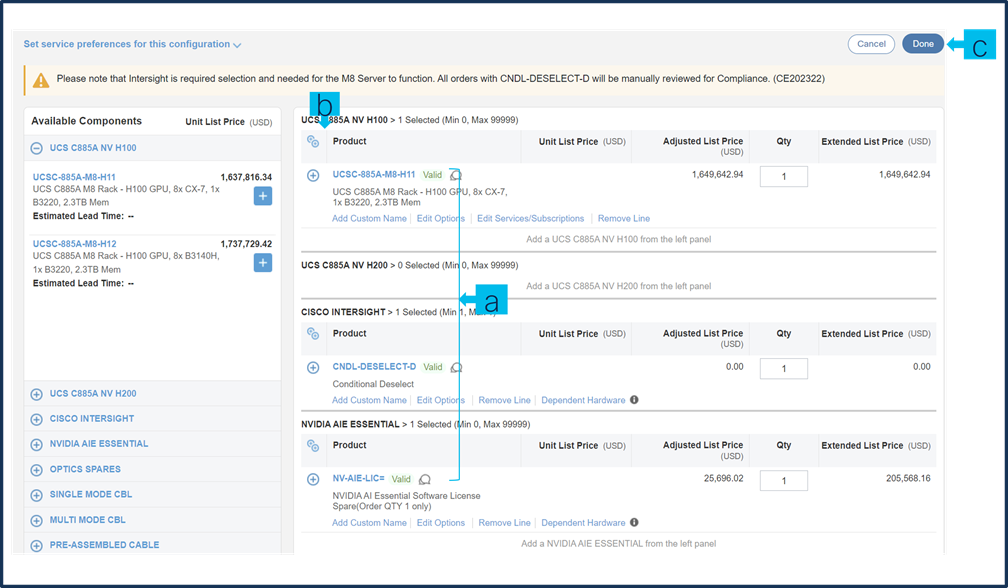1008x588 pixels.
Task: Open the service preferences dropdown
Action: (x=132, y=44)
